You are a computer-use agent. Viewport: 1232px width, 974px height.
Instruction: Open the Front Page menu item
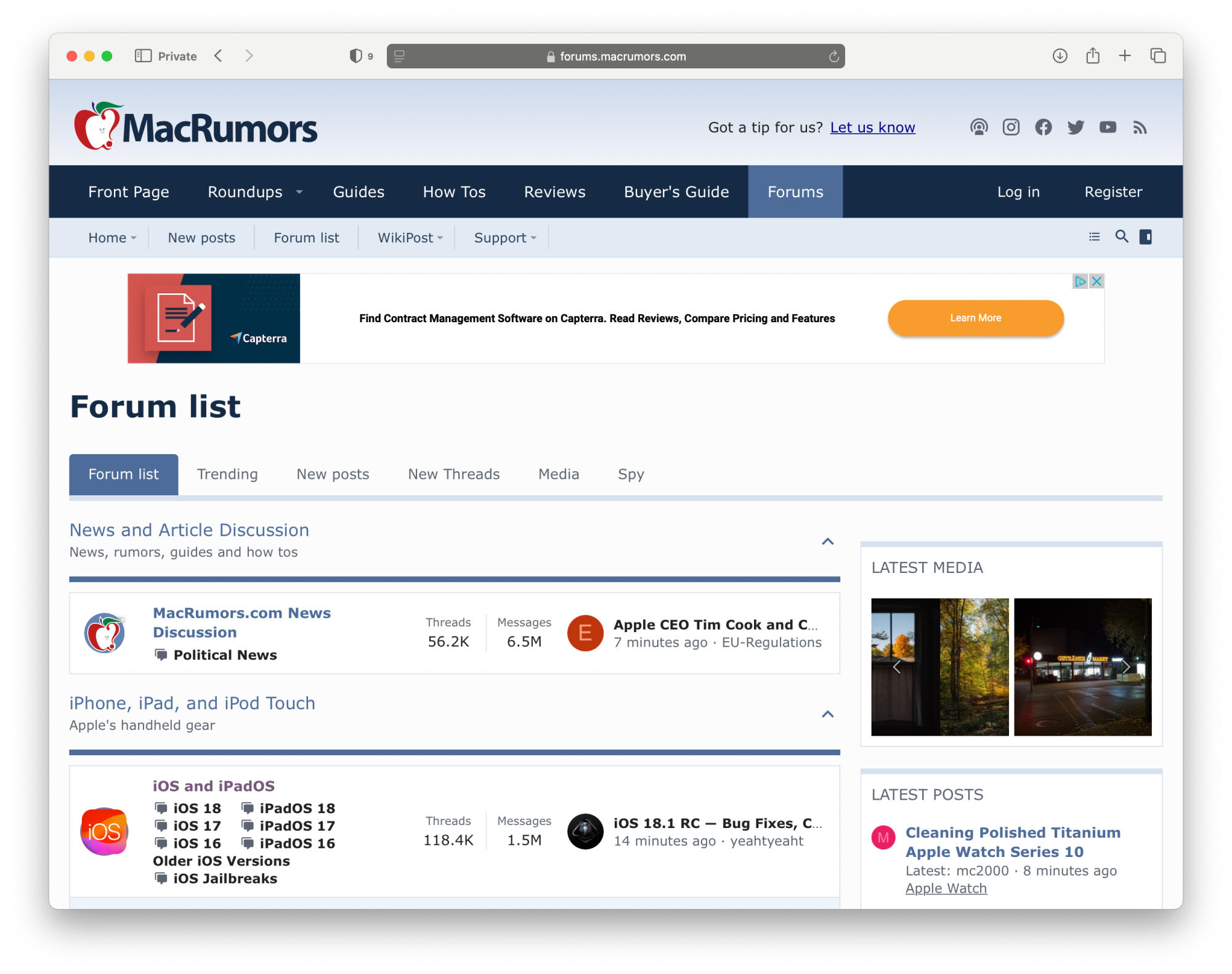pos(129,192)
